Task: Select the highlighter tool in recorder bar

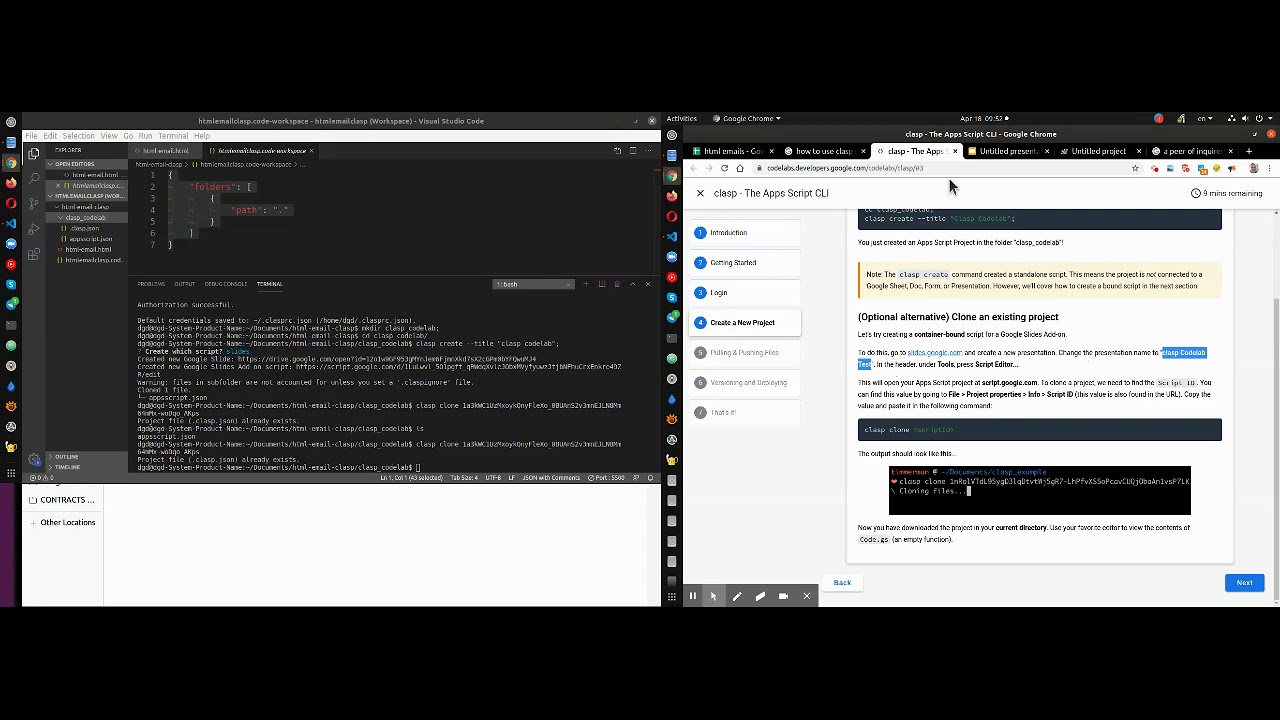Action: tap(760, 596)
